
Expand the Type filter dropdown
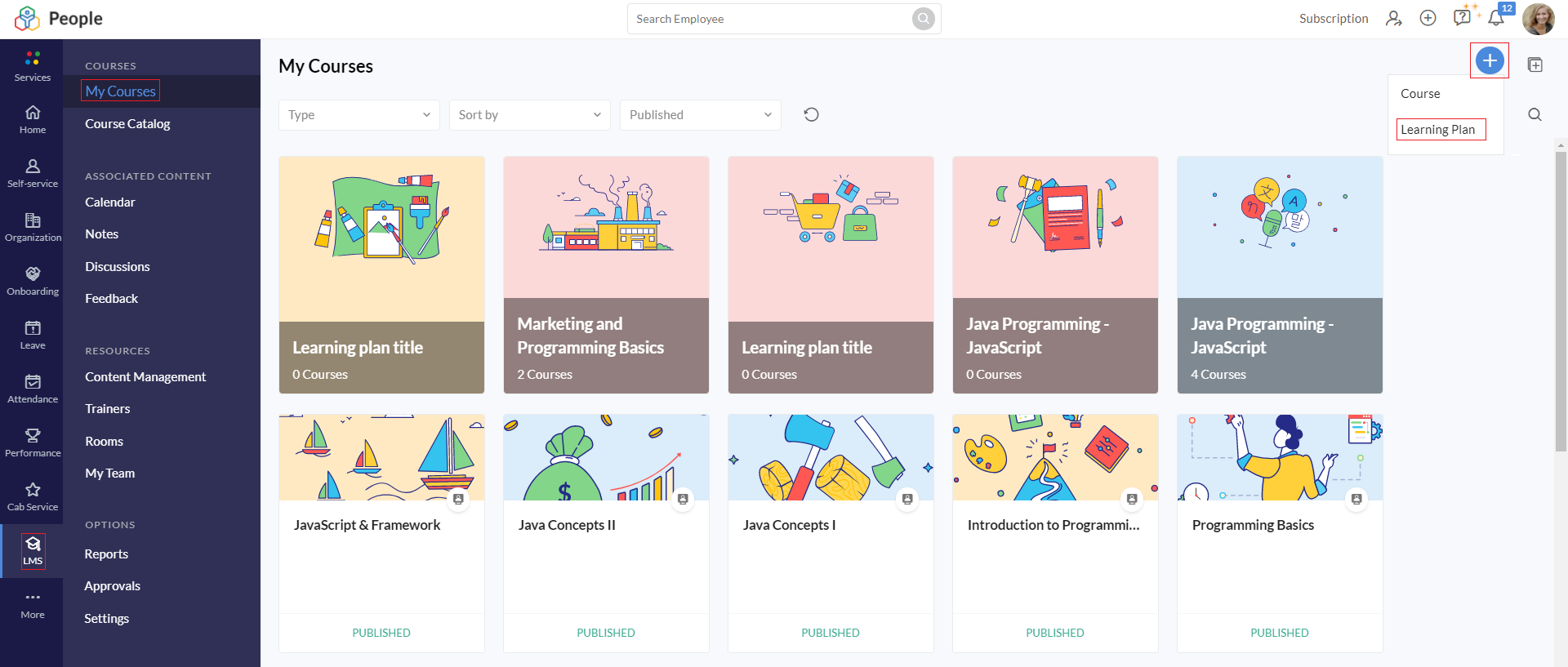tap(359, 115)
